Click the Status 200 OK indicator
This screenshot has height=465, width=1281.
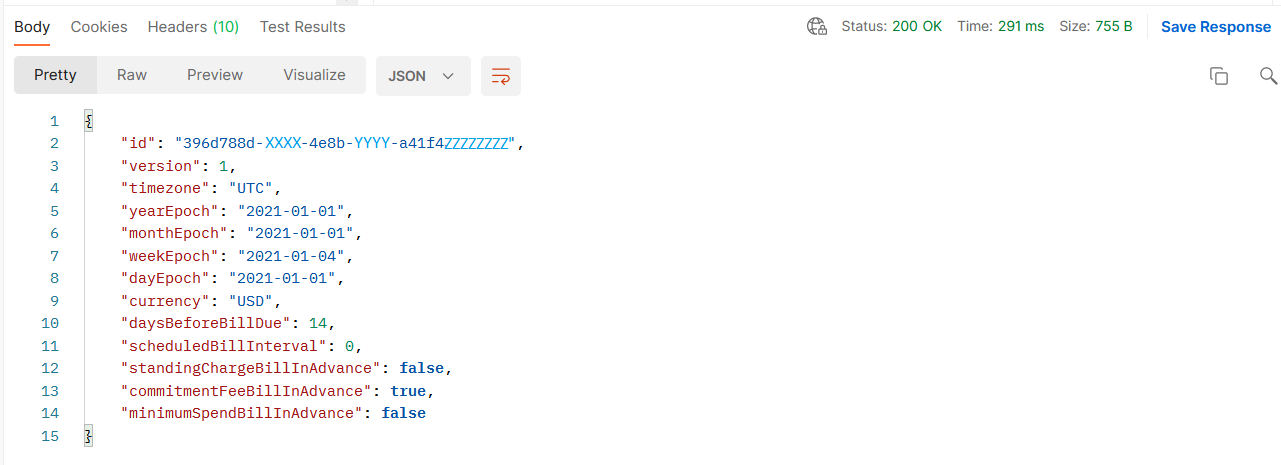pos(891,27)
